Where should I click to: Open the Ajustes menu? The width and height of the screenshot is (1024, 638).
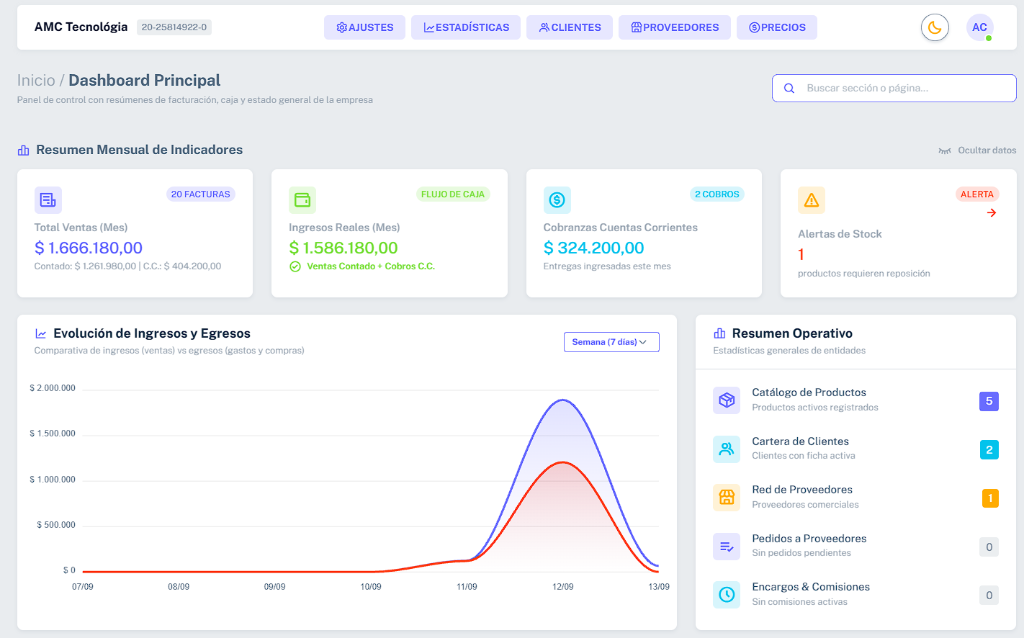click(364, 27)
